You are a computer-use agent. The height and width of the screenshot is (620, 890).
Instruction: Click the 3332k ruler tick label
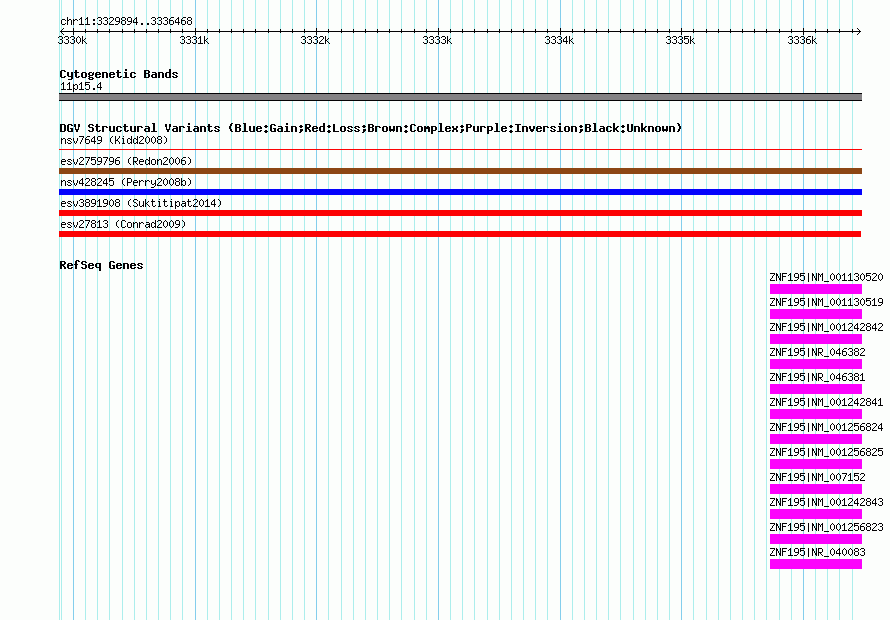pyautogui.click(x=315, y=40)
